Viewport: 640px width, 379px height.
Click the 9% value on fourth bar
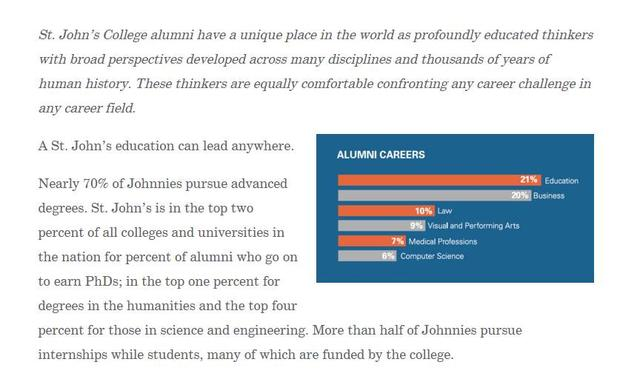(416, 226)
